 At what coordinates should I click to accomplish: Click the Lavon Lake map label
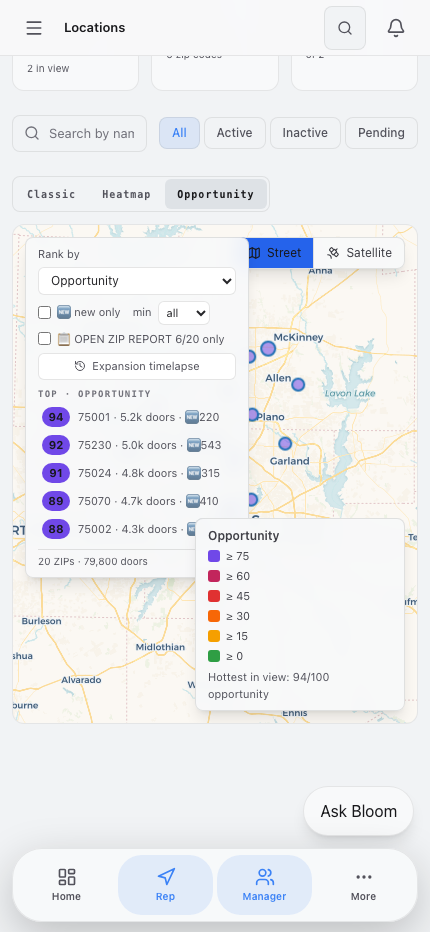tap(349, 393)
